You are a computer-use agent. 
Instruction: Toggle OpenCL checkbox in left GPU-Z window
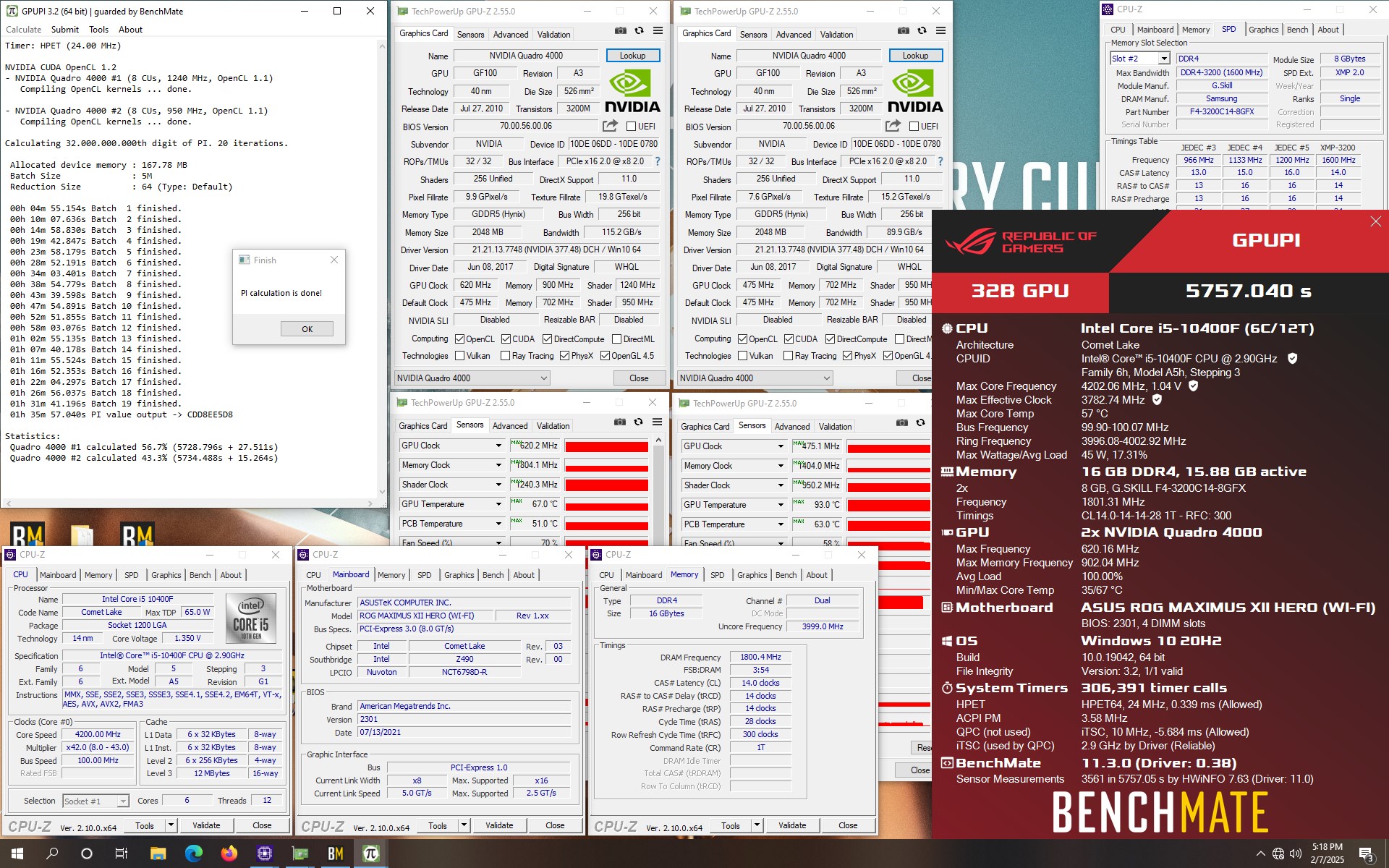[x=459, y=339]
